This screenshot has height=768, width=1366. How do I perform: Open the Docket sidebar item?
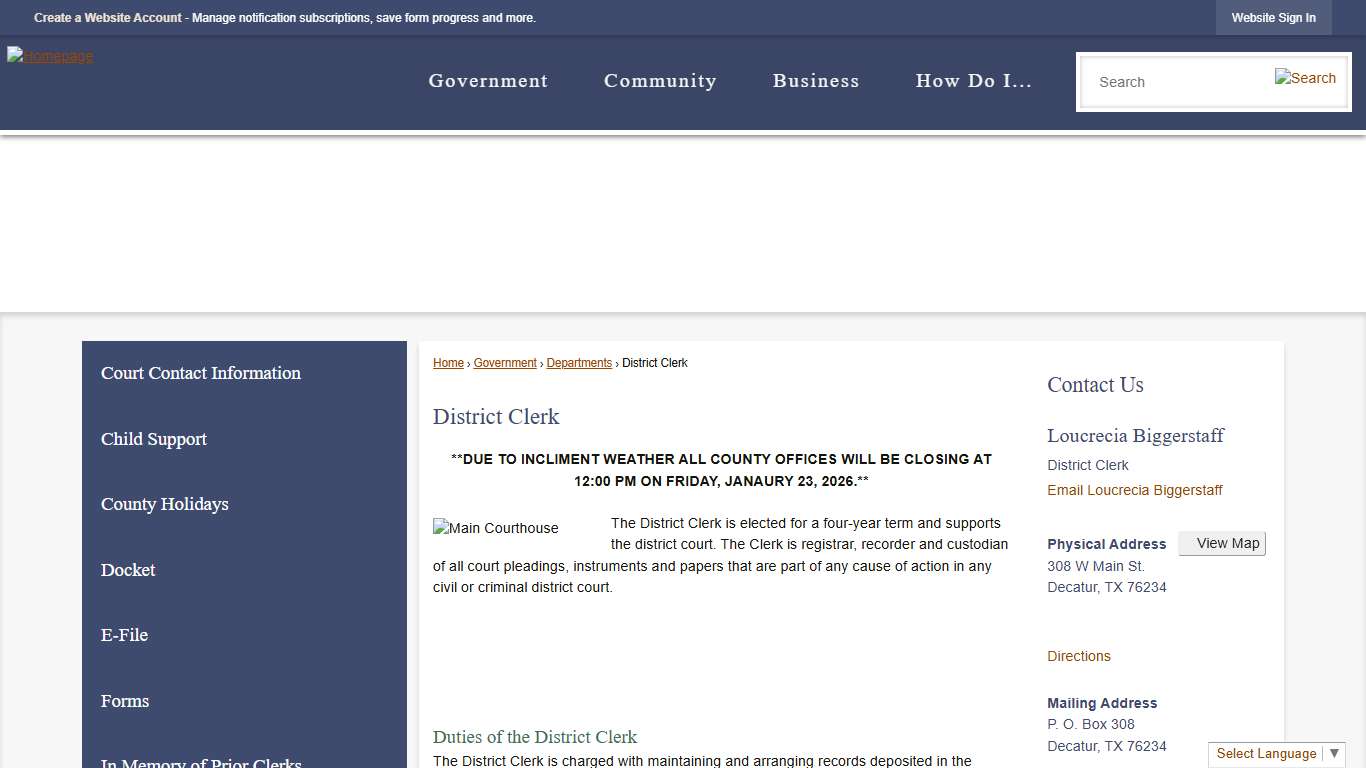[x=128, y=570]
